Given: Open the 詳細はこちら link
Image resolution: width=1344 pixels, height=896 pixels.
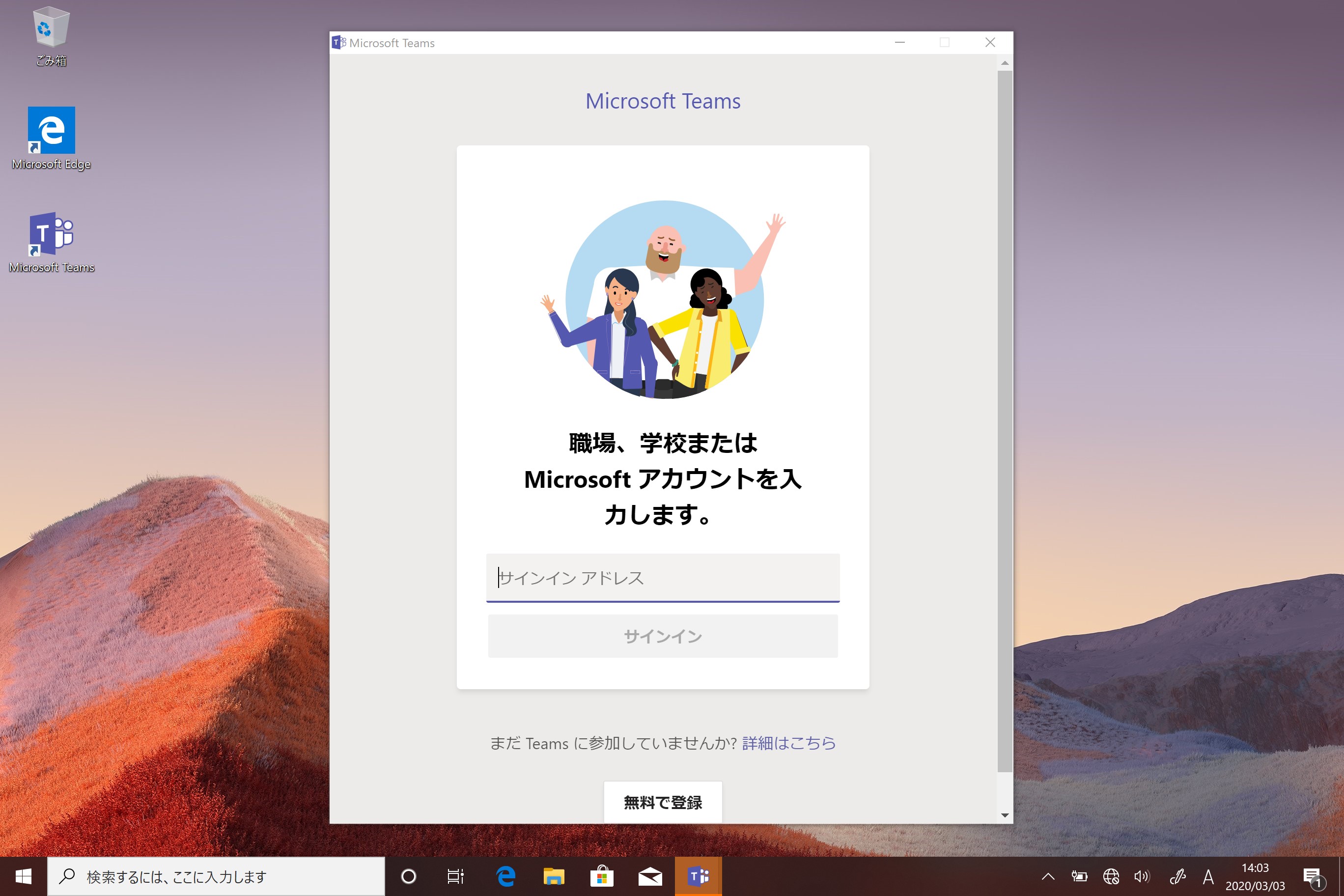Looking at the screenshot, I should coord(788,743).
